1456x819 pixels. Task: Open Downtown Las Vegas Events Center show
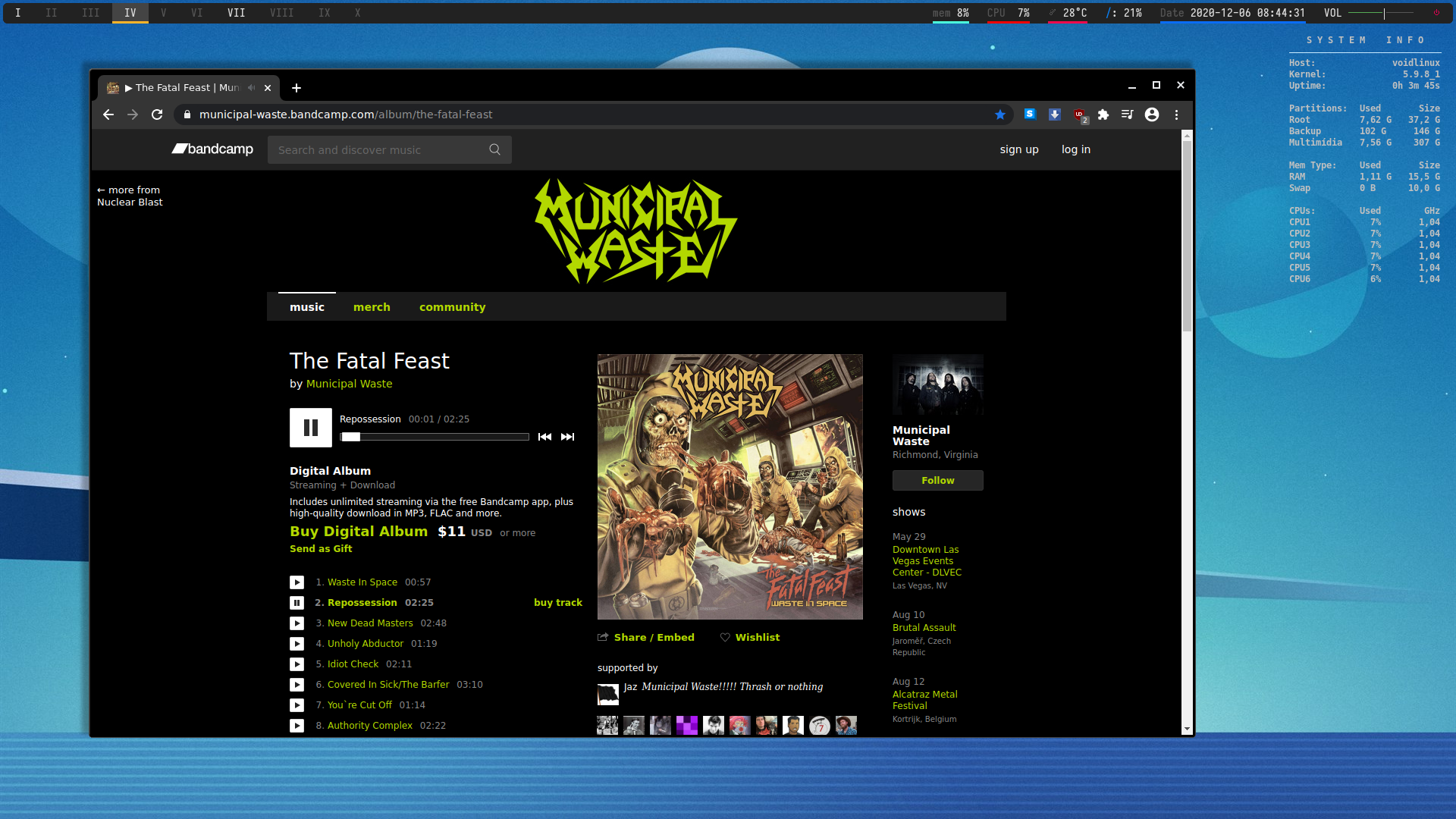[x=927, y=561]
